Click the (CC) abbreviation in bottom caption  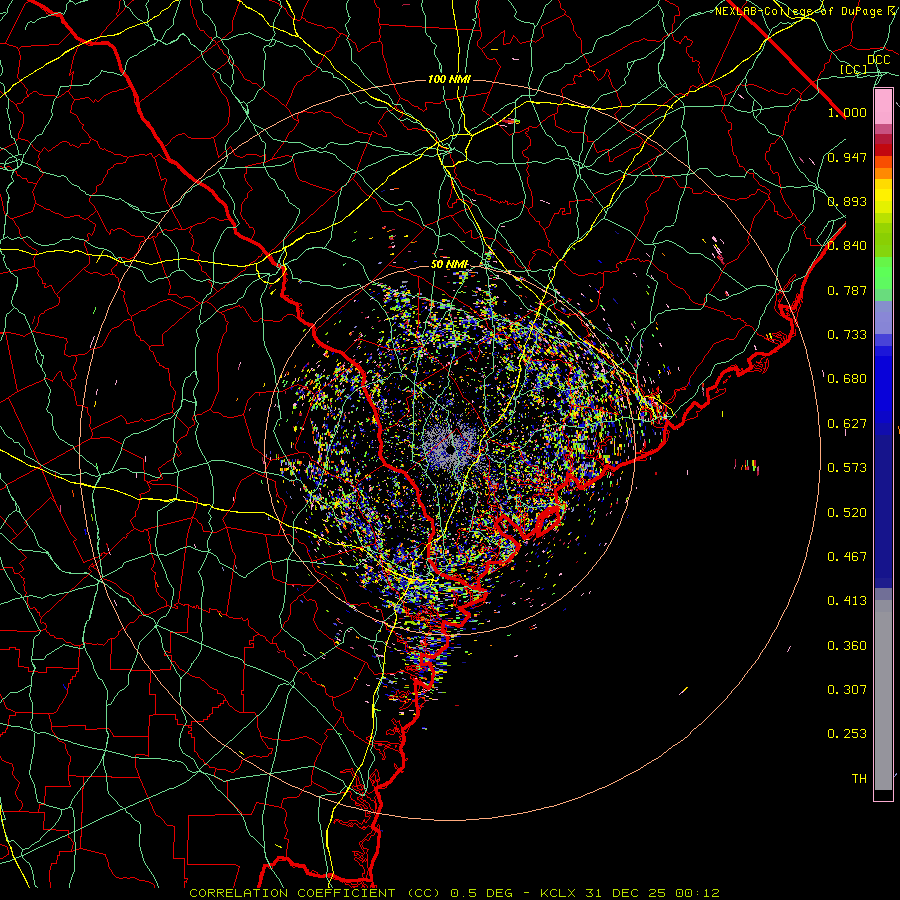click(x=424, y=893)
